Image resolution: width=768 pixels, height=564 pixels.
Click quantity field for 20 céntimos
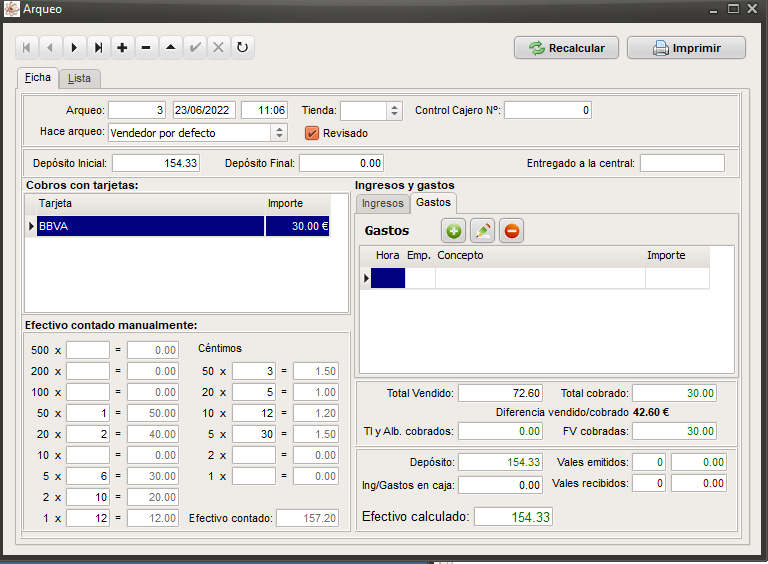coord(254,392)
